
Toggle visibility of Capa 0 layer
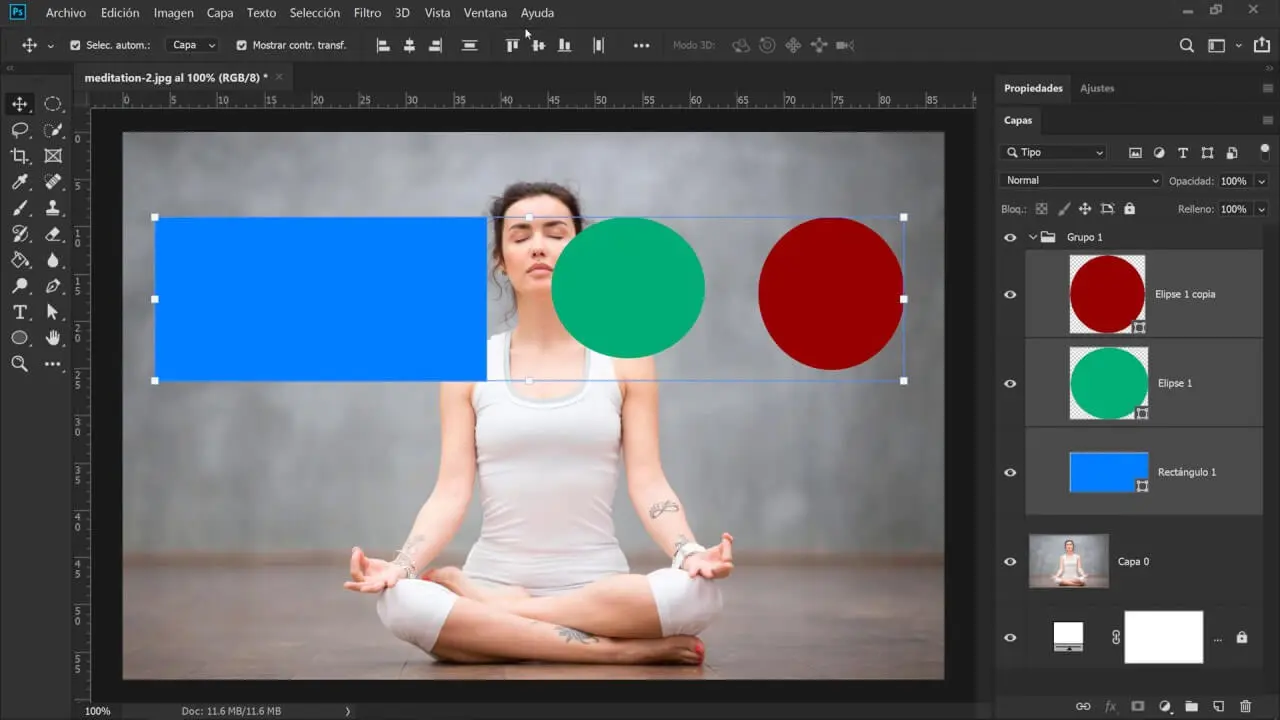(1010, 561)
